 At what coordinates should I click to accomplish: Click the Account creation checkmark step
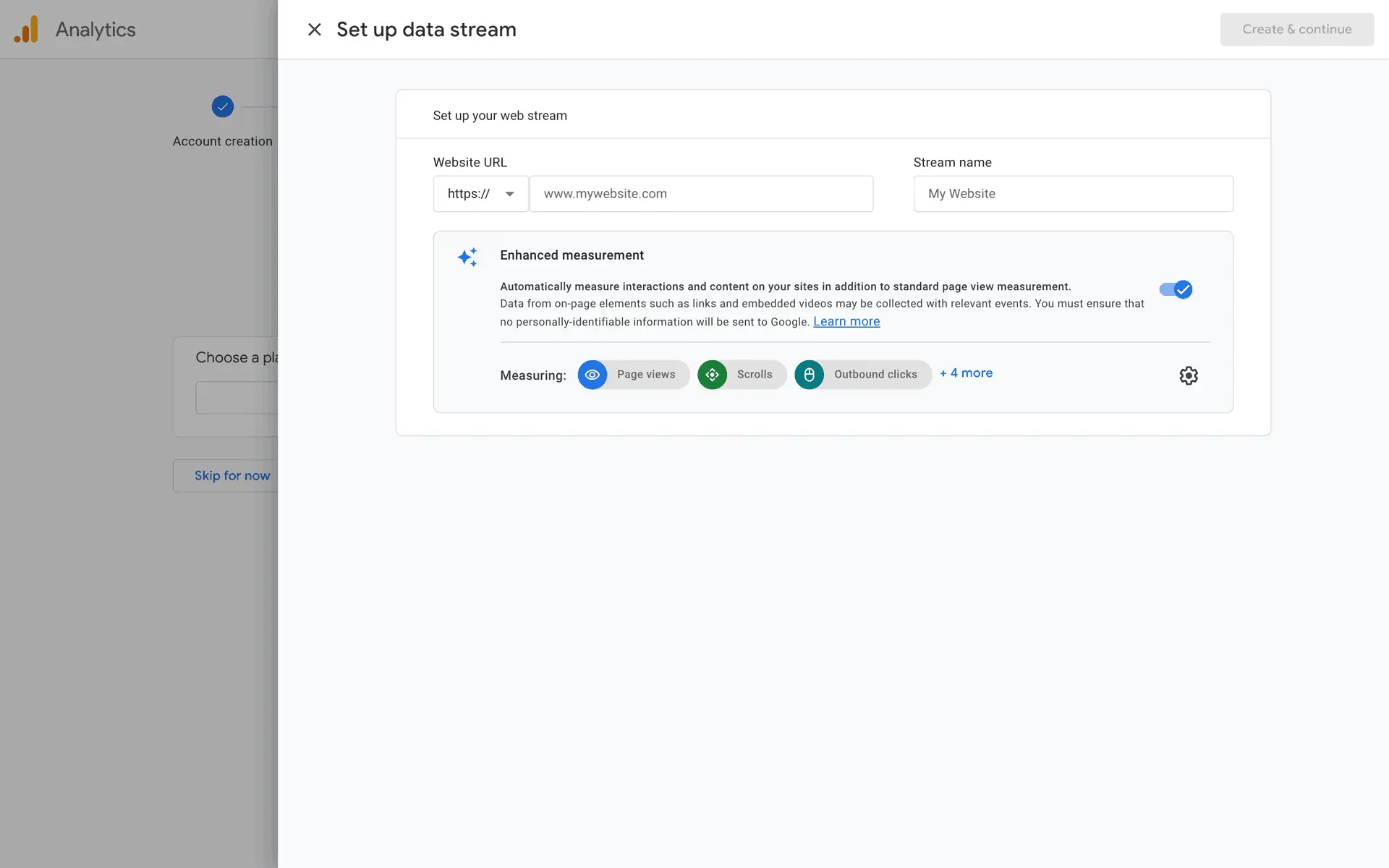[x=222, y=107]
